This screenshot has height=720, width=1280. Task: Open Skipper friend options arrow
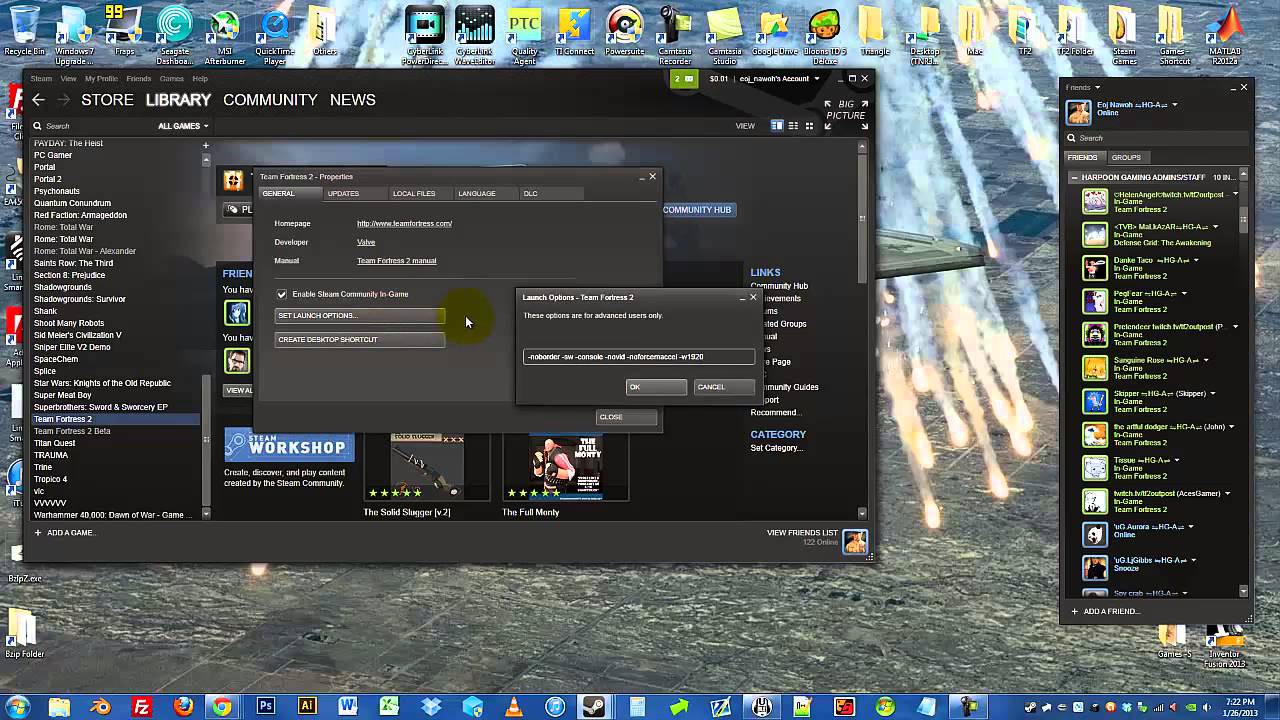[1212, 394]
